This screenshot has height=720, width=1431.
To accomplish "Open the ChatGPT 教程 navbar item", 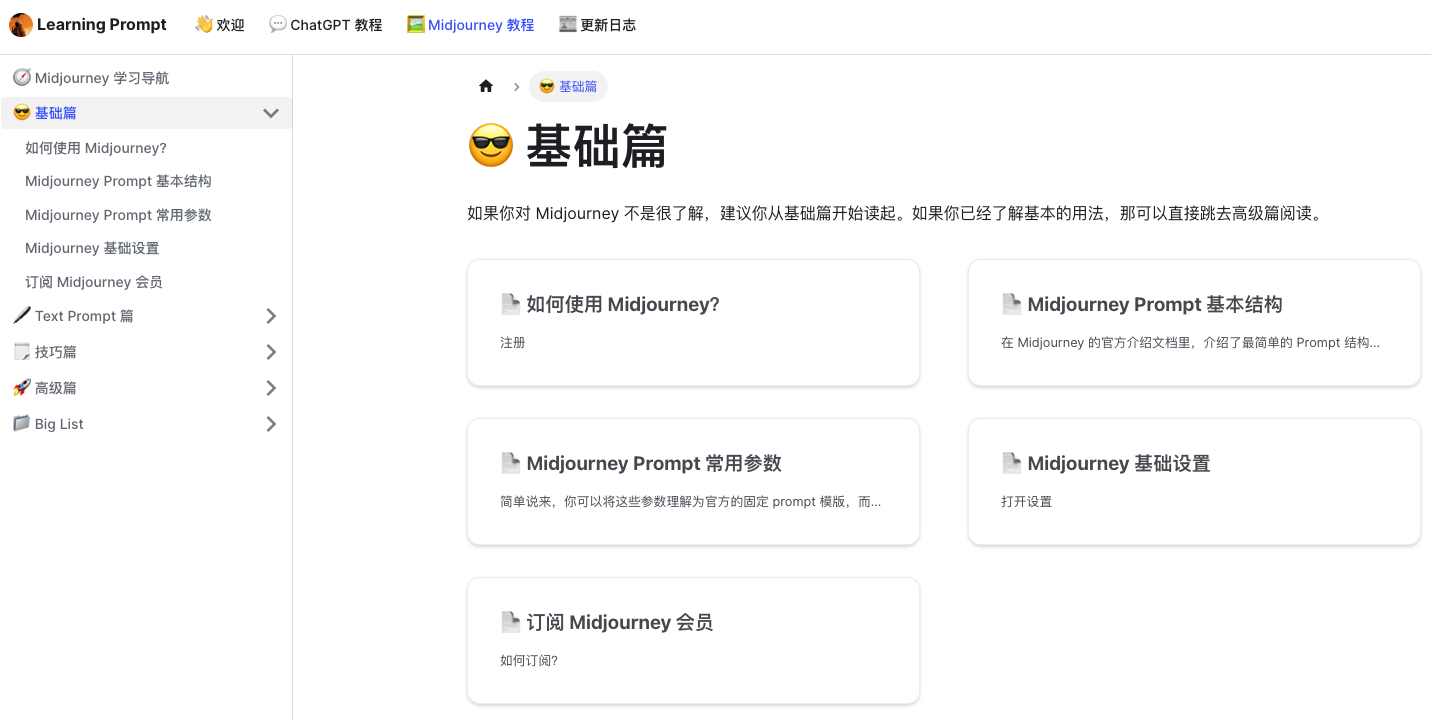I will [326, 25].
